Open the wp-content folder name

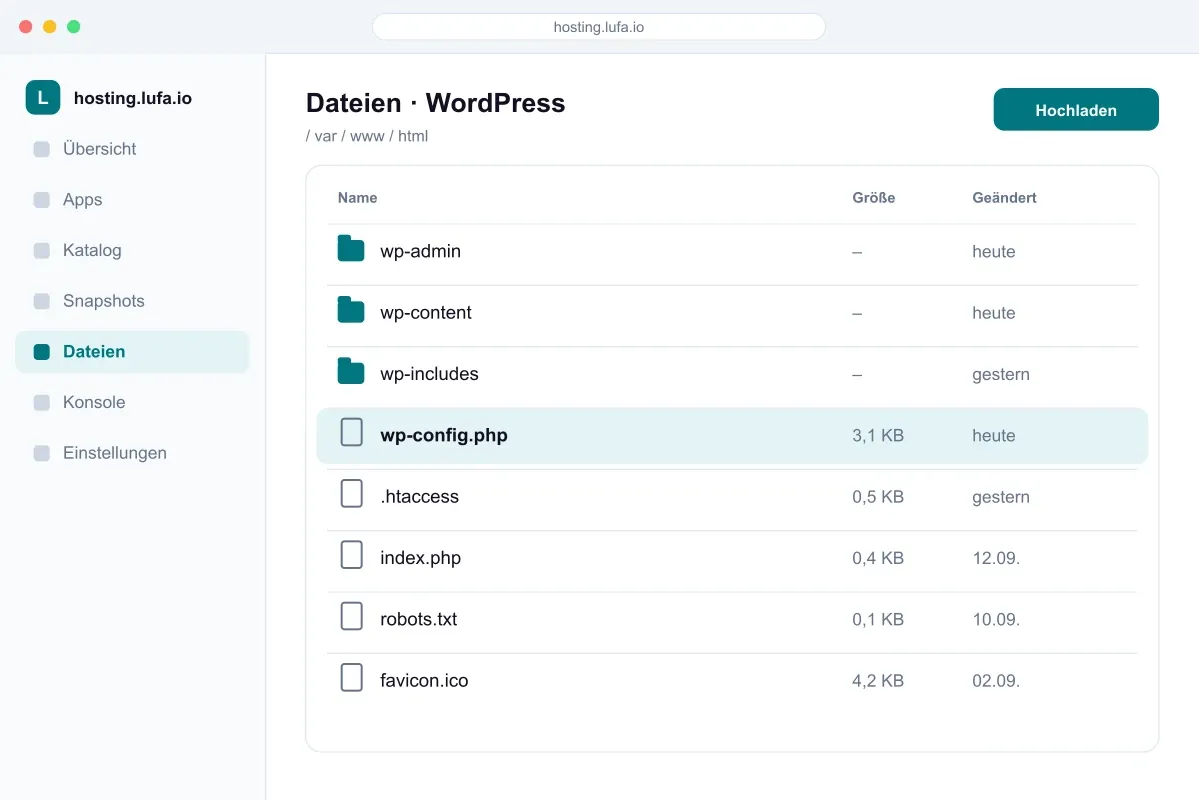tap(426, 312)
